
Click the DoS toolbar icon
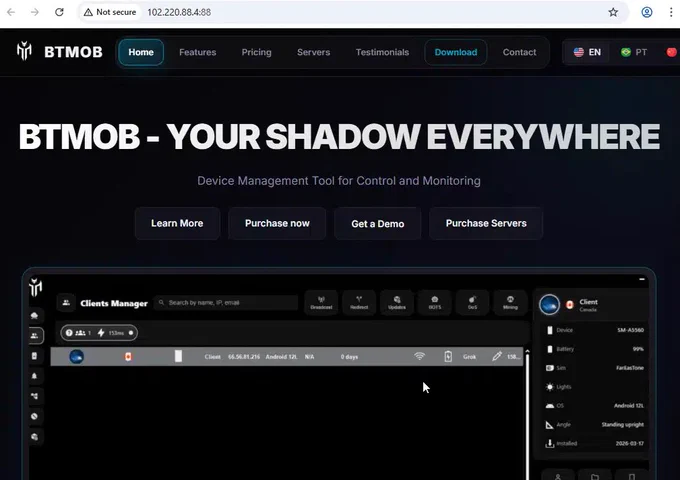pos(472,303)
